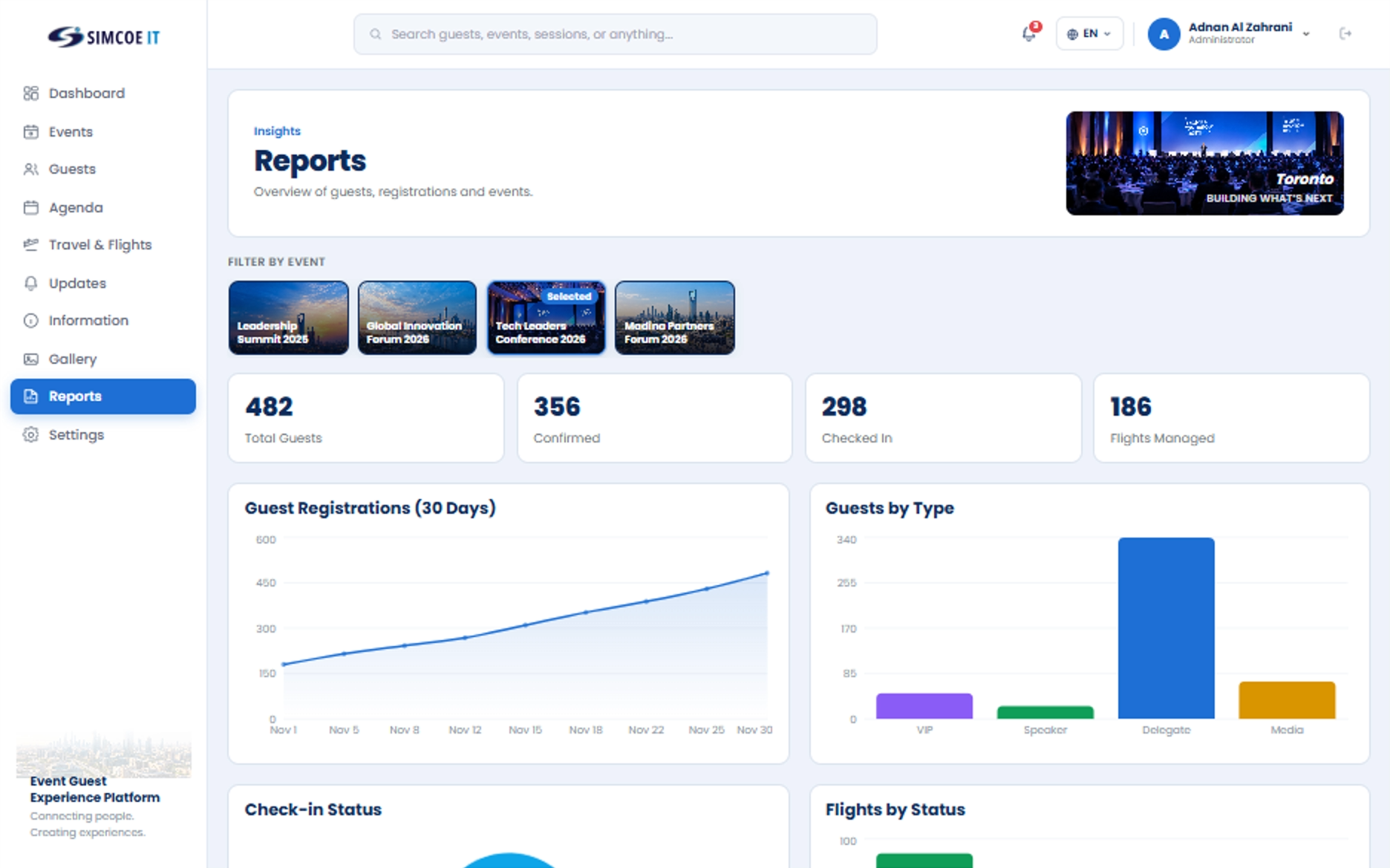Select Gallery in the sidebar
The height and width of the screenshot is (868, 1390).
click(103, 359)
